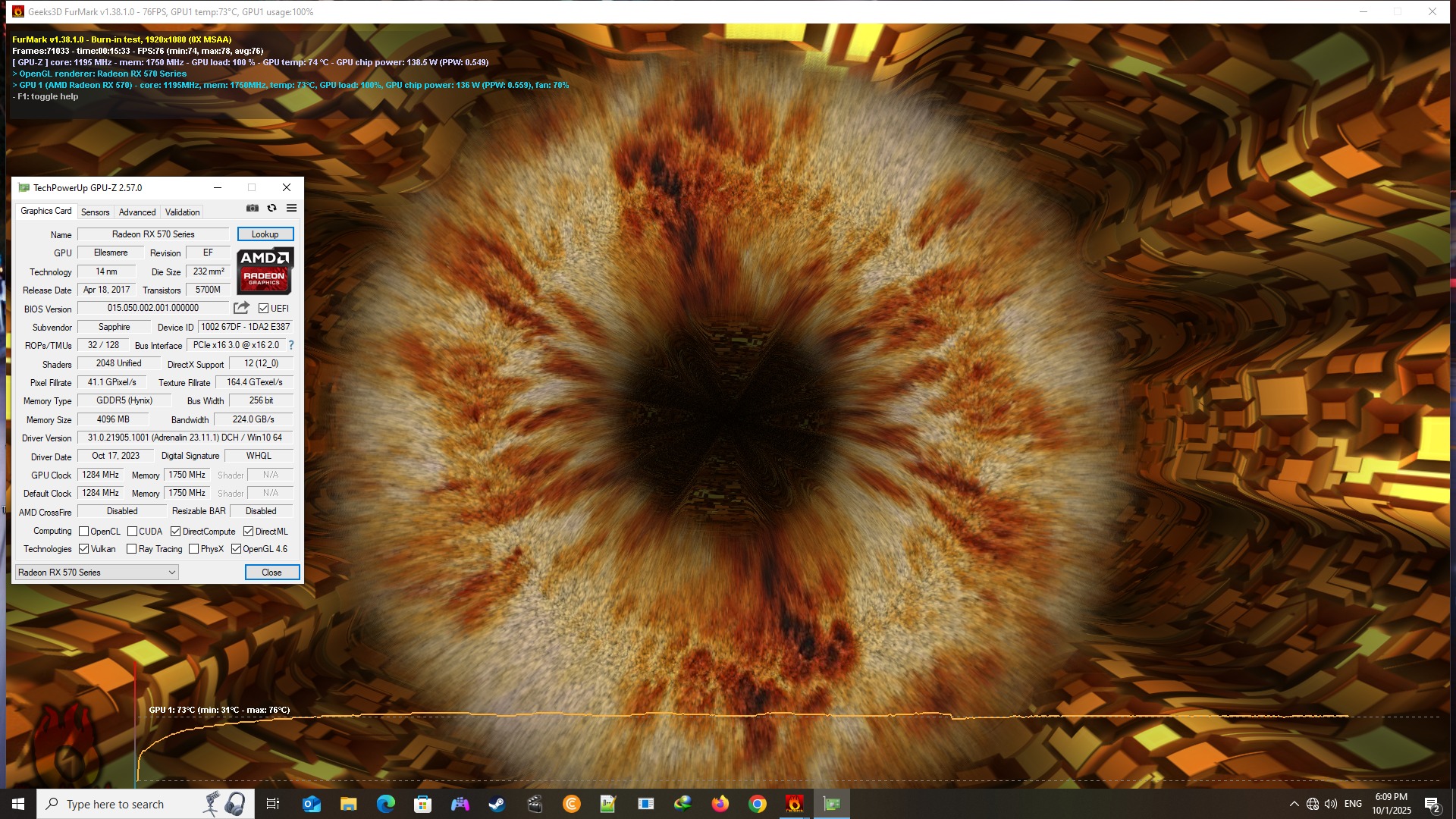Screen dimensions: 1456x819
Task: Open Steam from the taskbar
Action: [497, 804]
